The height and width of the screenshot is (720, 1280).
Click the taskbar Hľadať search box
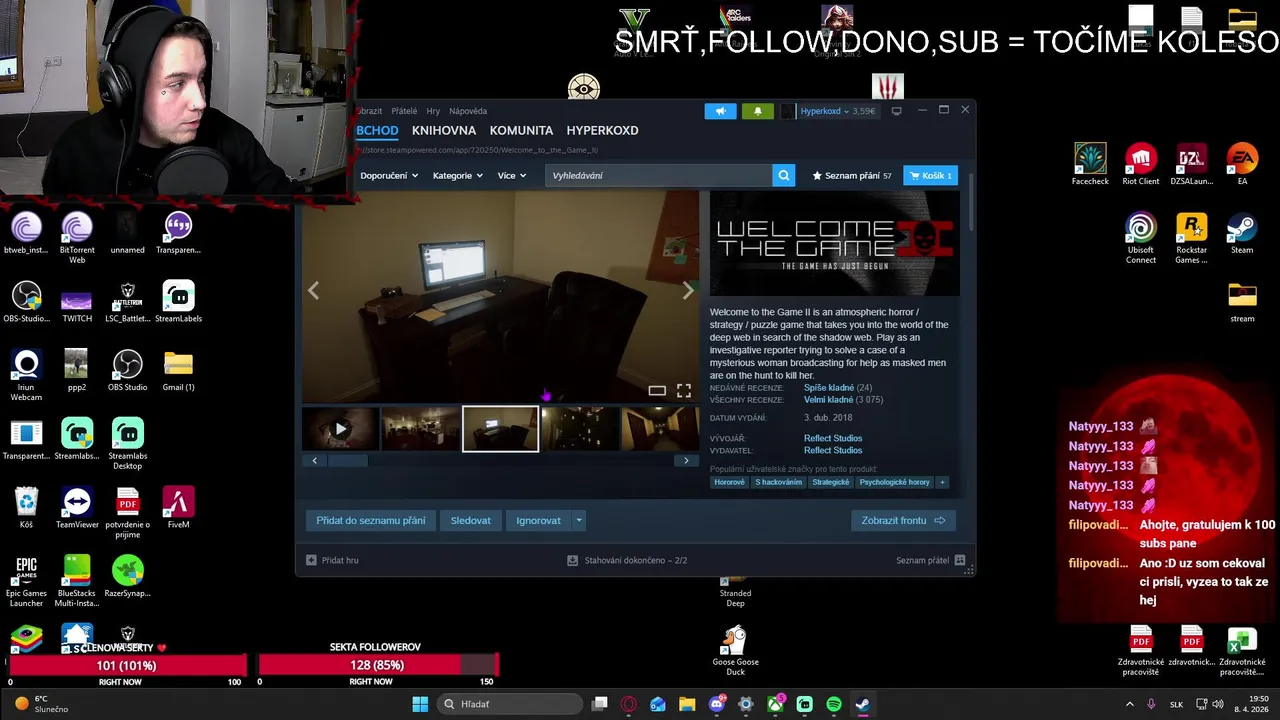coord(510,704)
